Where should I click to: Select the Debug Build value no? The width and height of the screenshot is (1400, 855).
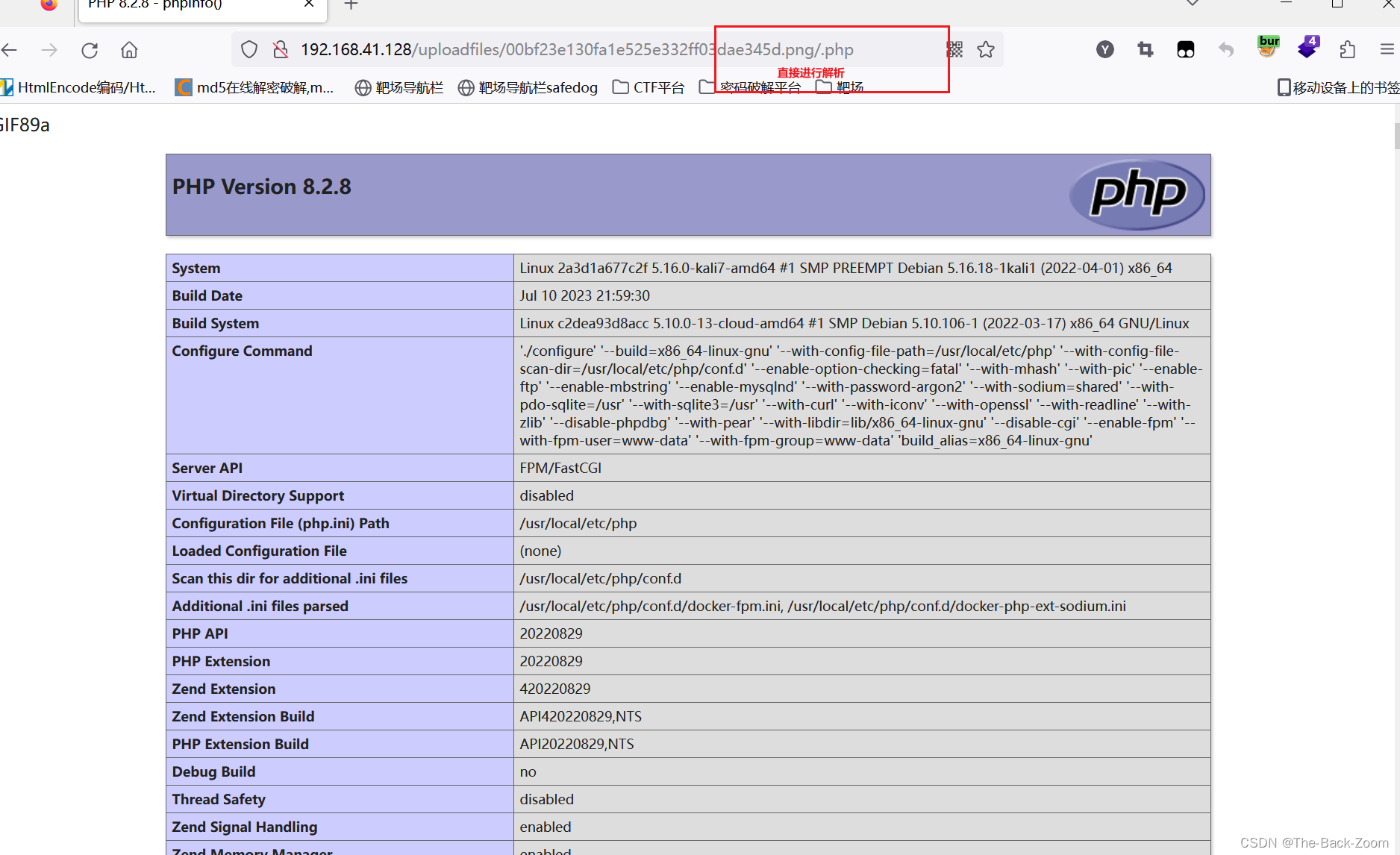point(528,771)
